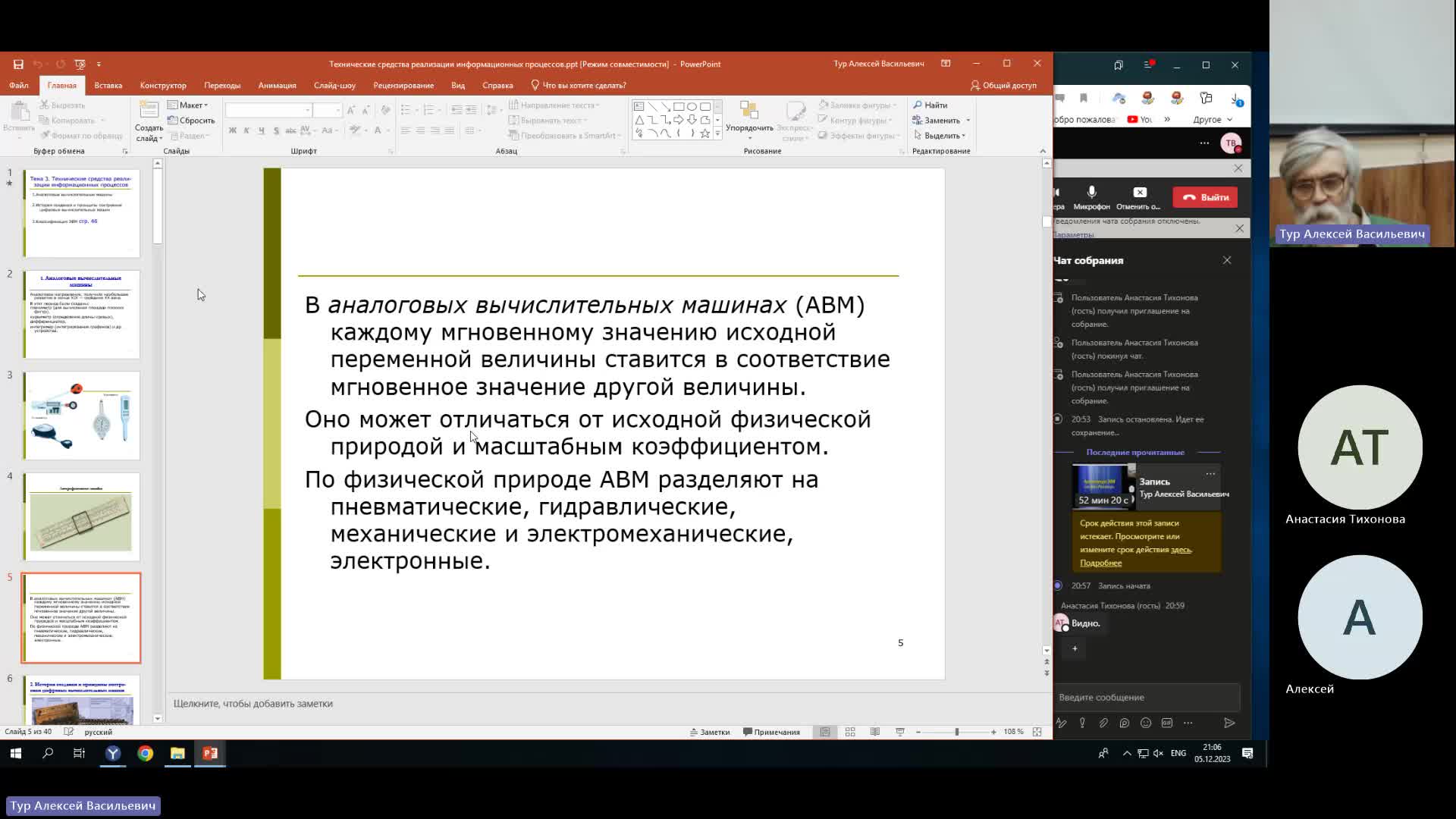The height and width of the screenshot is (819, 1456).
Task: Toggle italic (К) formatting
Action: 246,130
